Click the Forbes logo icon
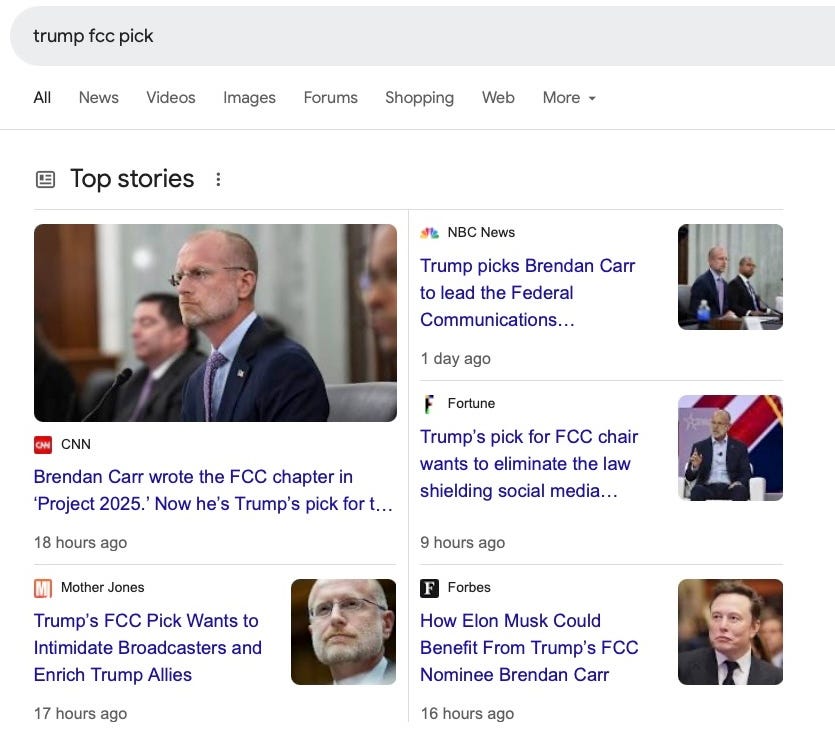 click(x=429, y=588)
